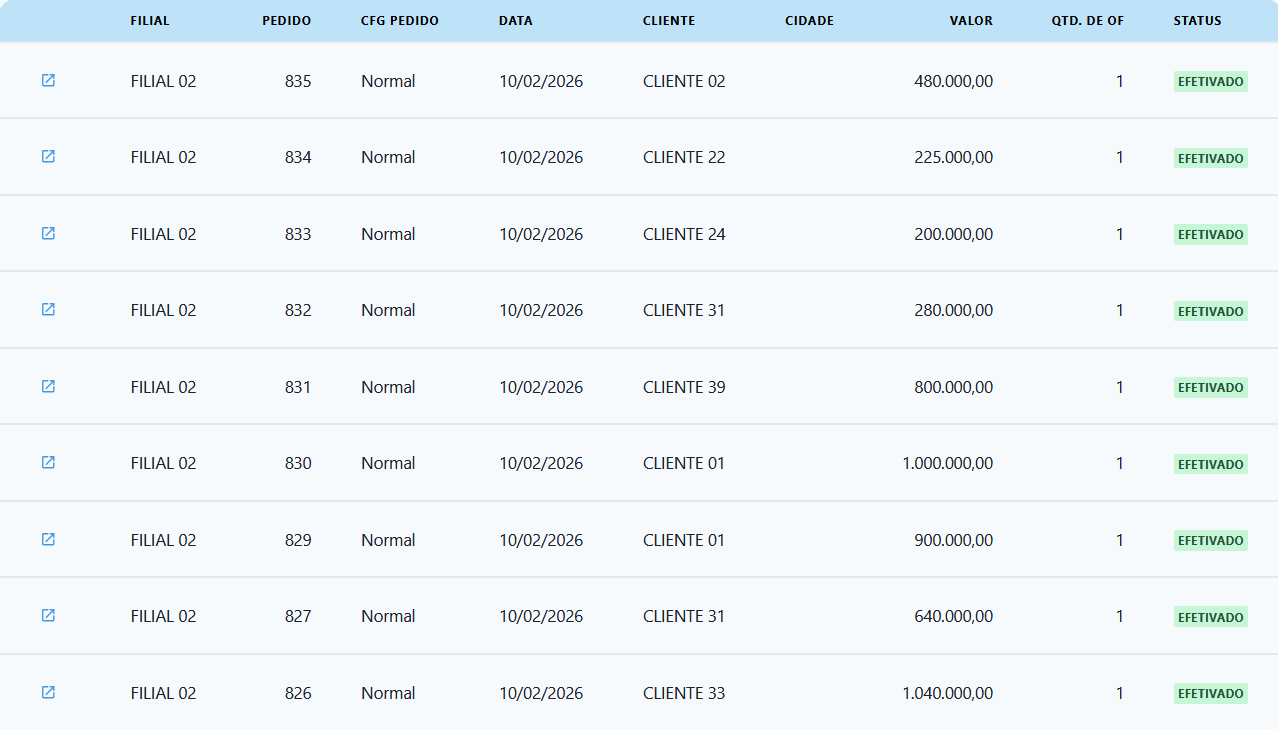Viewport: 1278px width, 729px height.
Task: Click open icon for order 833
Action: point(48,233)
